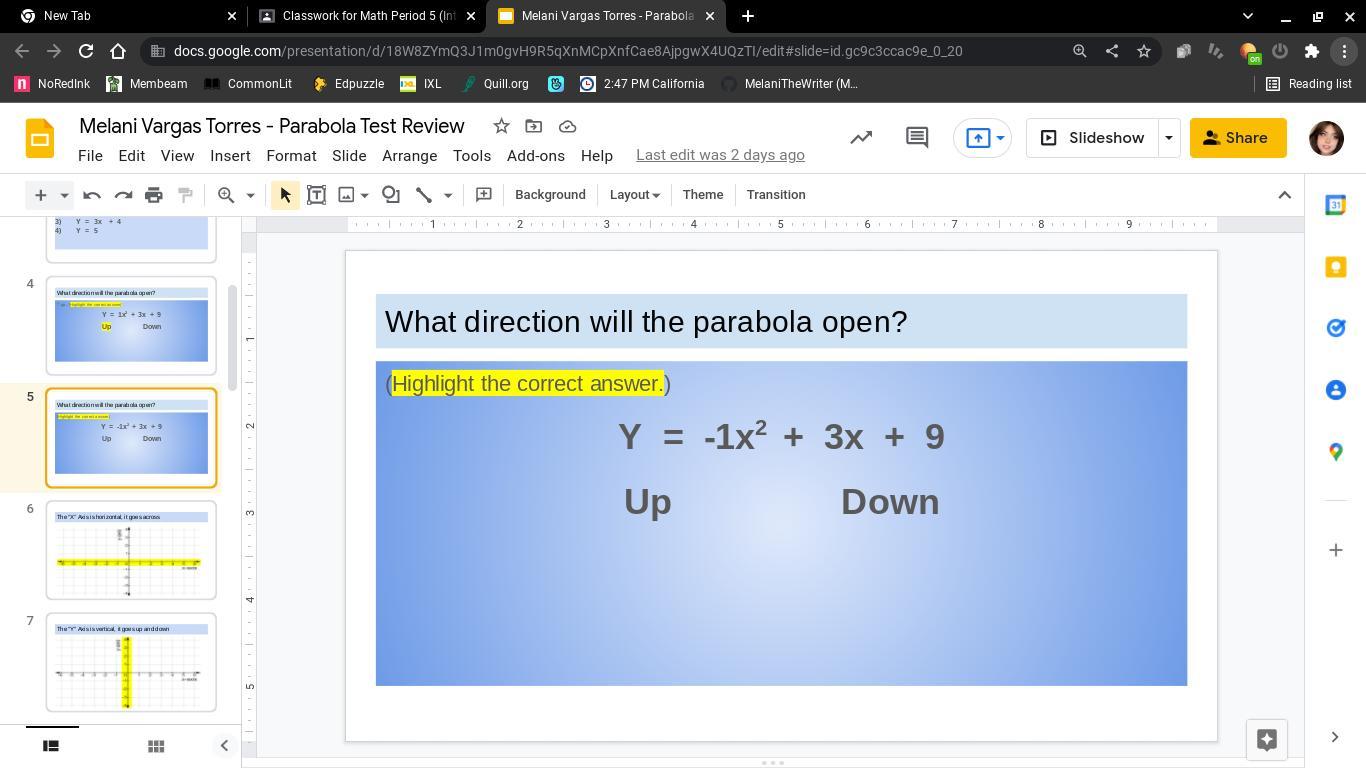Viewport: 1366px width, 768px height.
Task: Click the Print icon
Action: (x=153, y=195)
